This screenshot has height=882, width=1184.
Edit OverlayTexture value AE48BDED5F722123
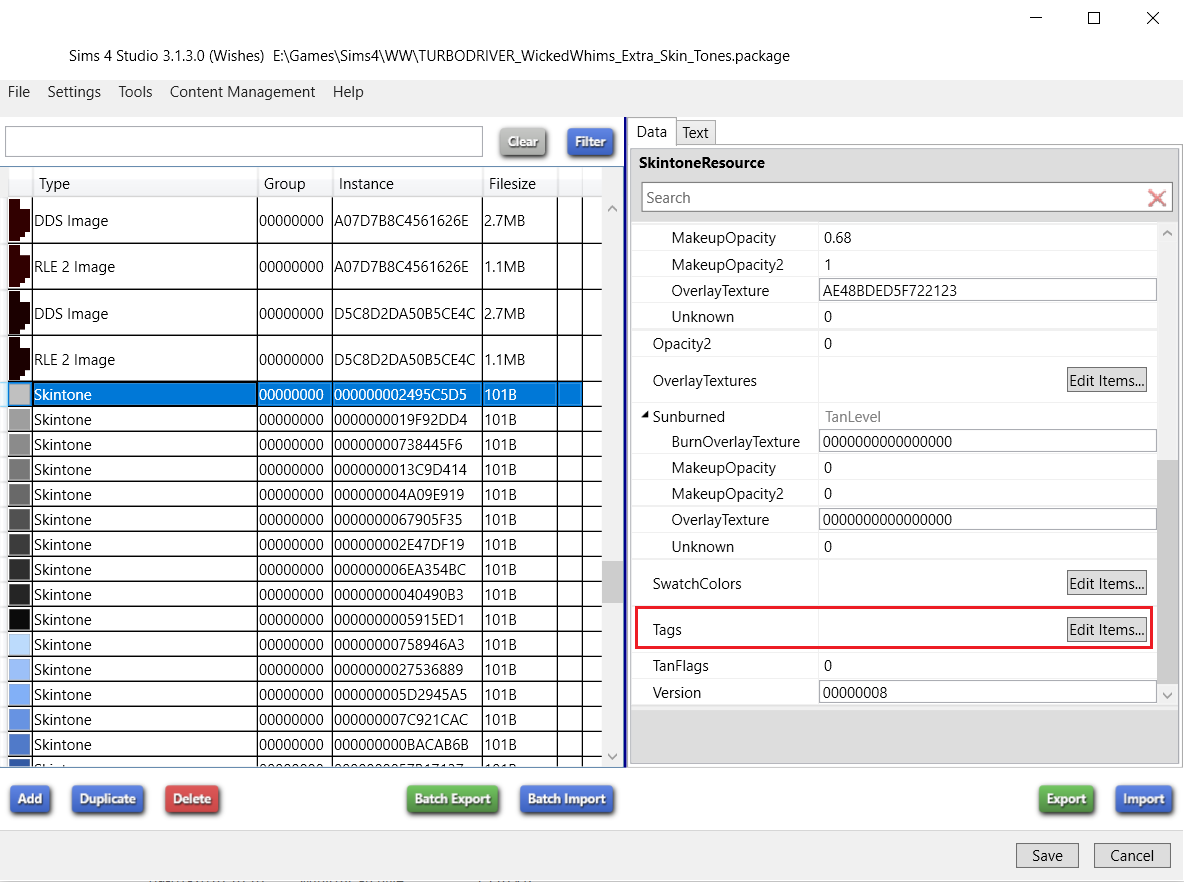(987, 291)
